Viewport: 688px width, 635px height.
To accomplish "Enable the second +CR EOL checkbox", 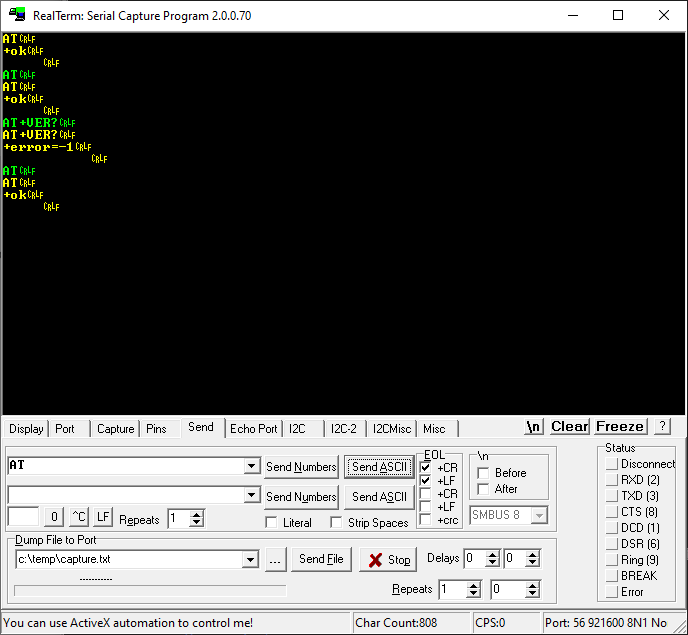I will coord(425,494).
